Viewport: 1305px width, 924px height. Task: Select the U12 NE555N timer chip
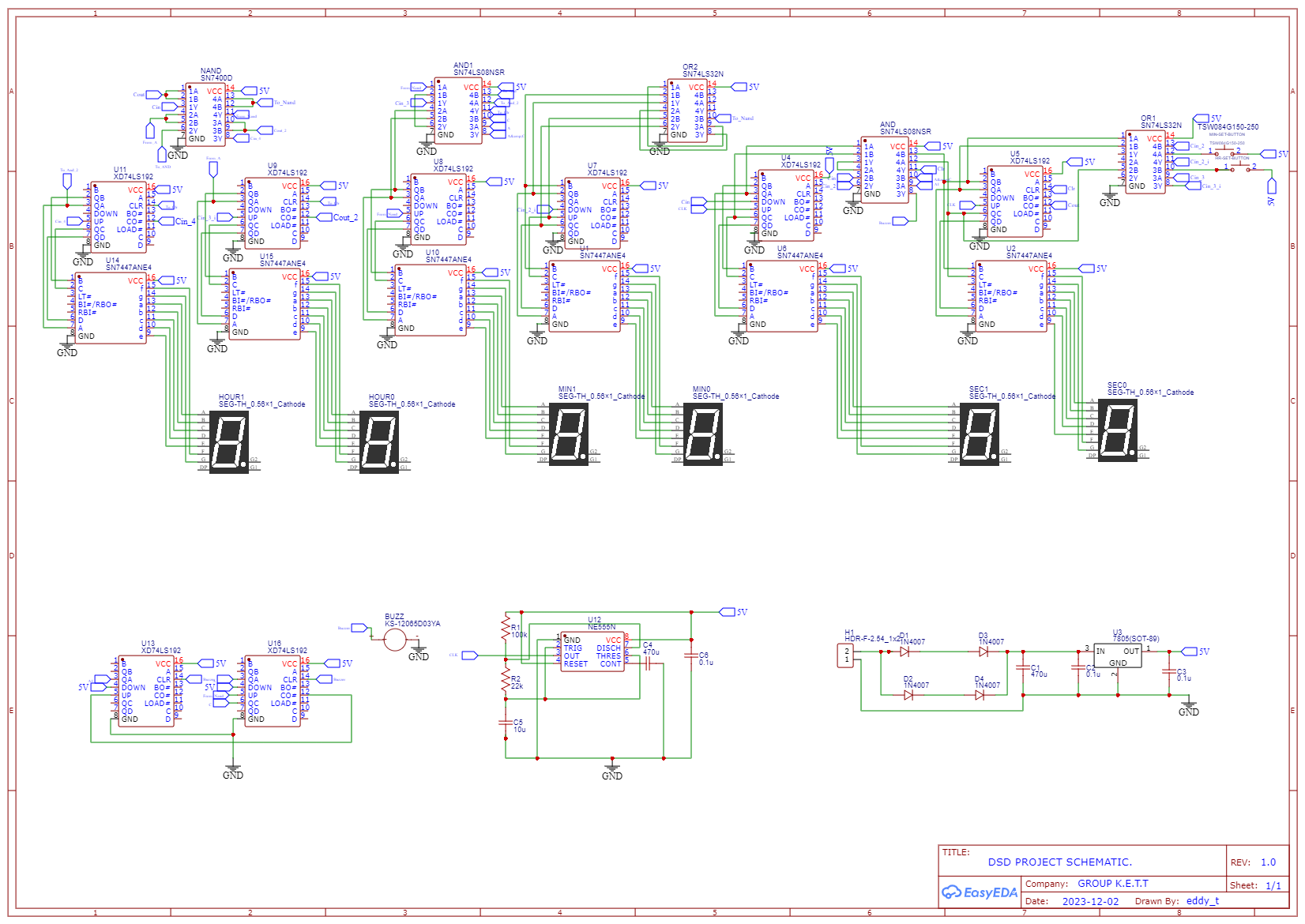(x=592, y=652)
